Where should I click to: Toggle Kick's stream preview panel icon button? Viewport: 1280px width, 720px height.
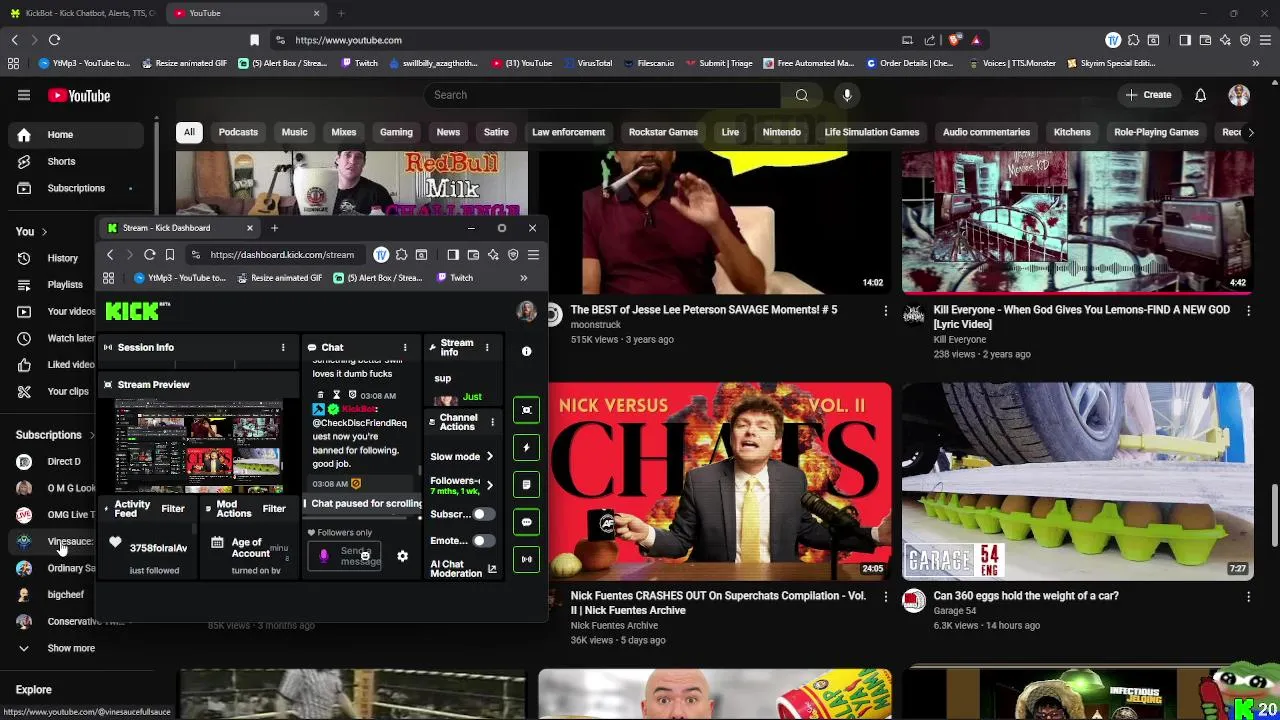pyautogui.click(x=526, y=410)
